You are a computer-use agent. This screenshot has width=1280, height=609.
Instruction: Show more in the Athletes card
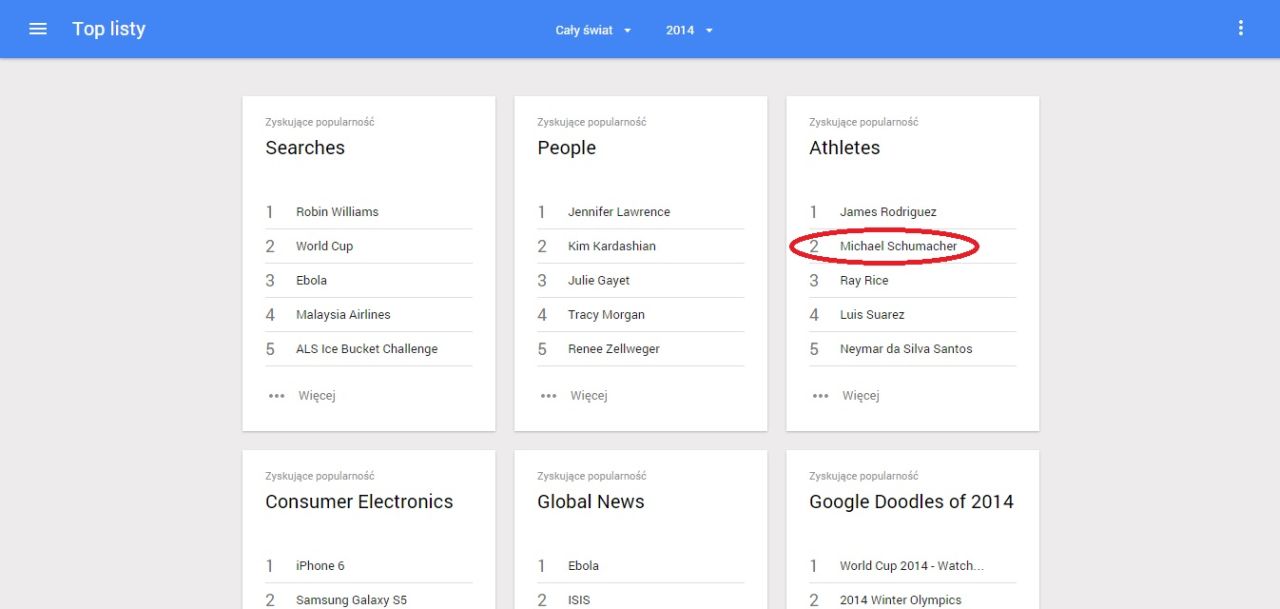coord(846,395)
